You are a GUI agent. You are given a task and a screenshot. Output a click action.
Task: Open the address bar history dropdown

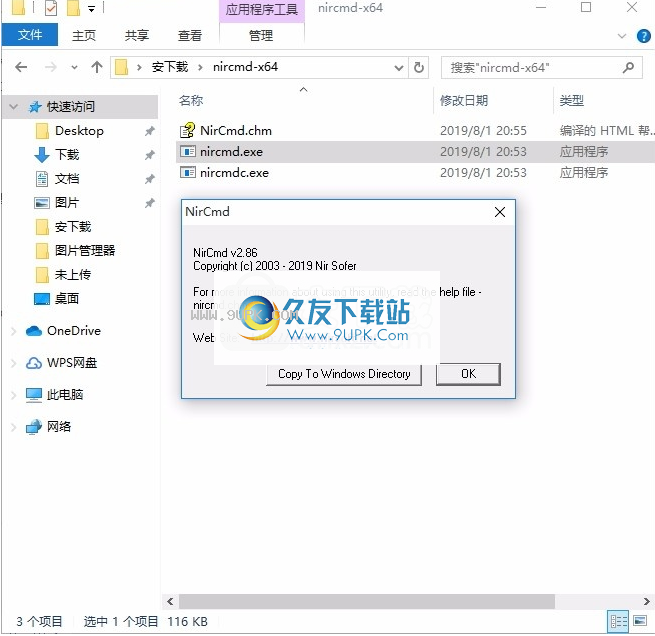(x=399, y=68)
